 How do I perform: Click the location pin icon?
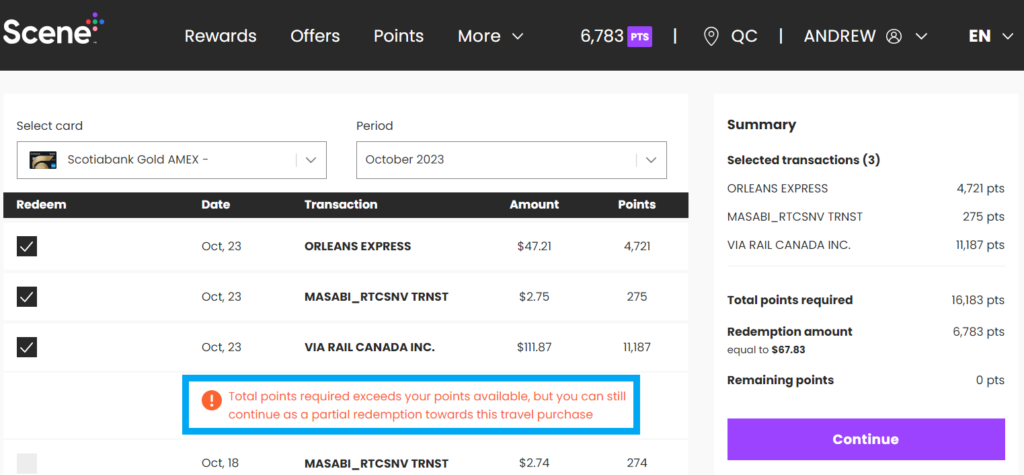pos(711,36)
